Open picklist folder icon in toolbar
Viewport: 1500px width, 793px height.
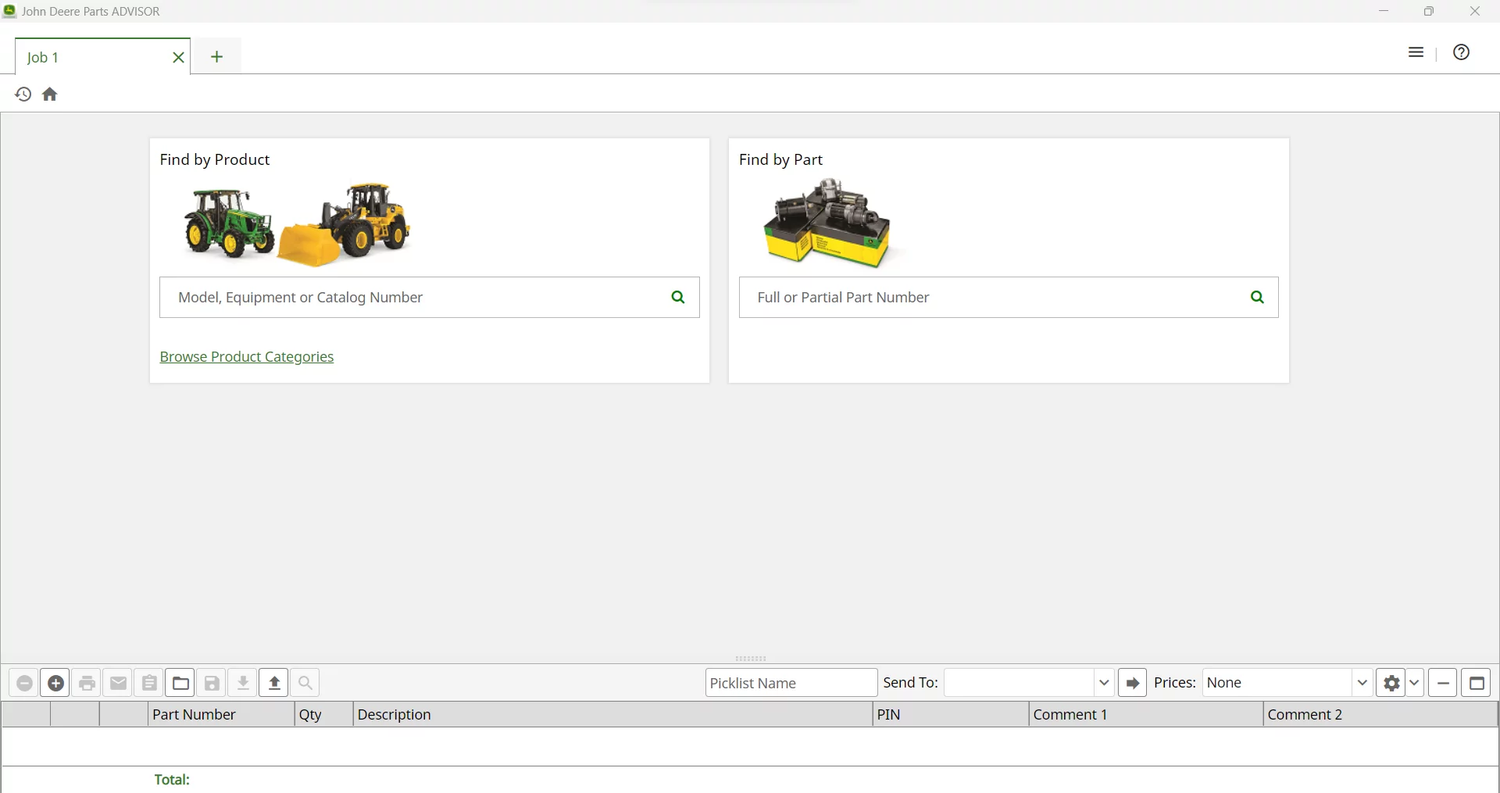[x=181, y=683]
